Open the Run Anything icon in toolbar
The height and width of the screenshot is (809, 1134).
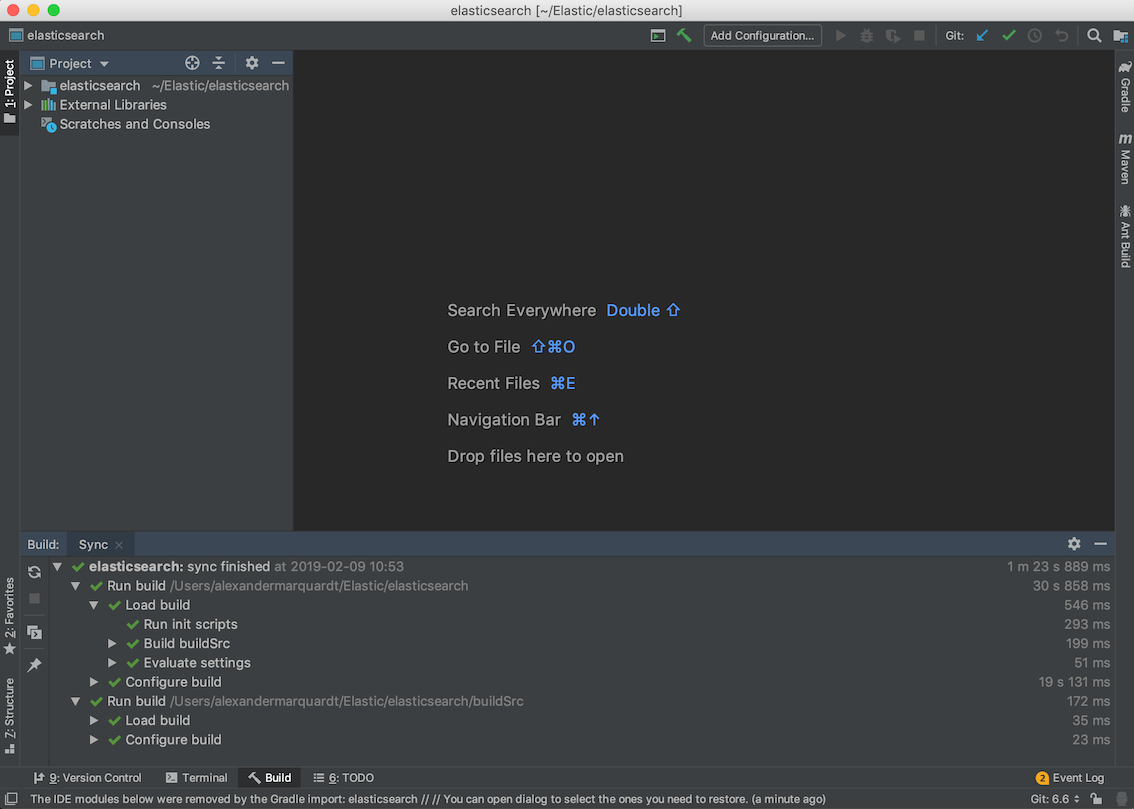click(657, 35)
